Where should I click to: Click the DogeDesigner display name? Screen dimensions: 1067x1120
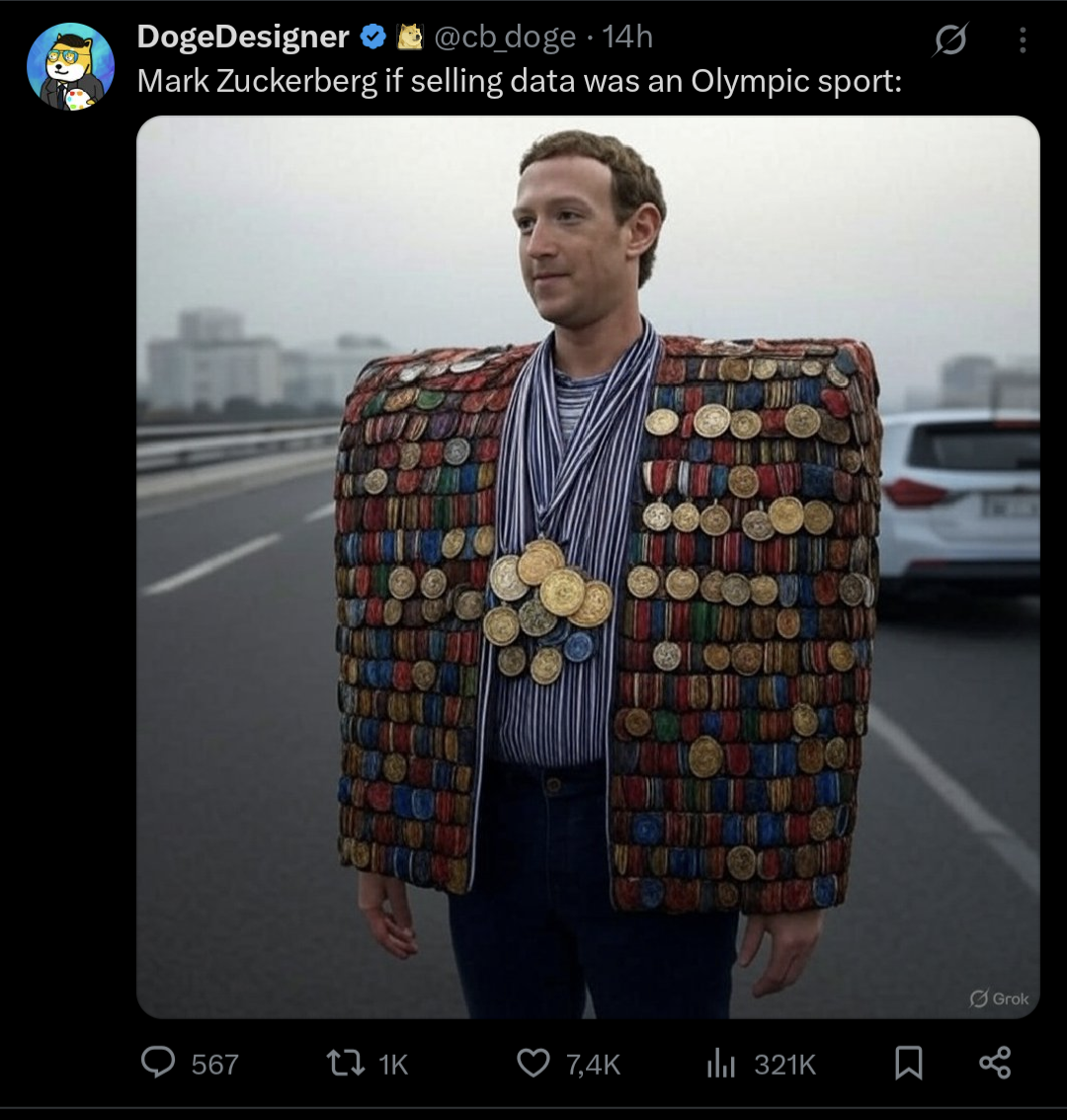tap(243, 37)
